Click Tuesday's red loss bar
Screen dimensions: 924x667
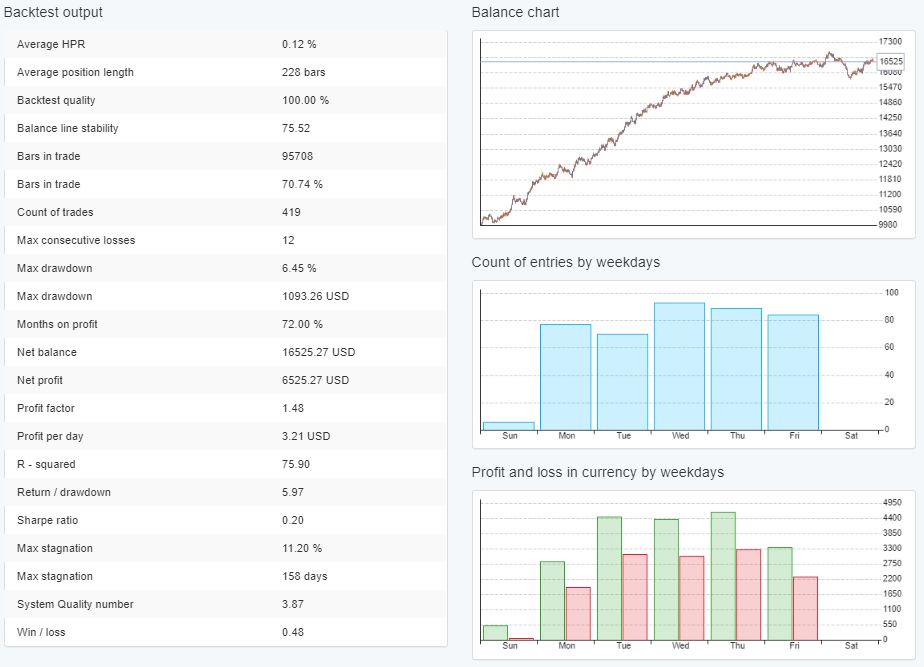(x=634, y=597)
